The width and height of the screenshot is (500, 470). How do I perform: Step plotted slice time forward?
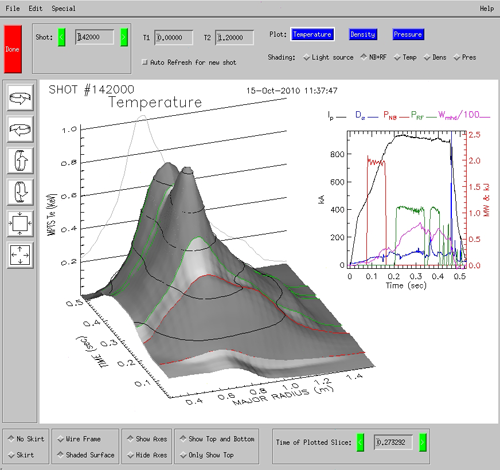click(x=423, y=442)
